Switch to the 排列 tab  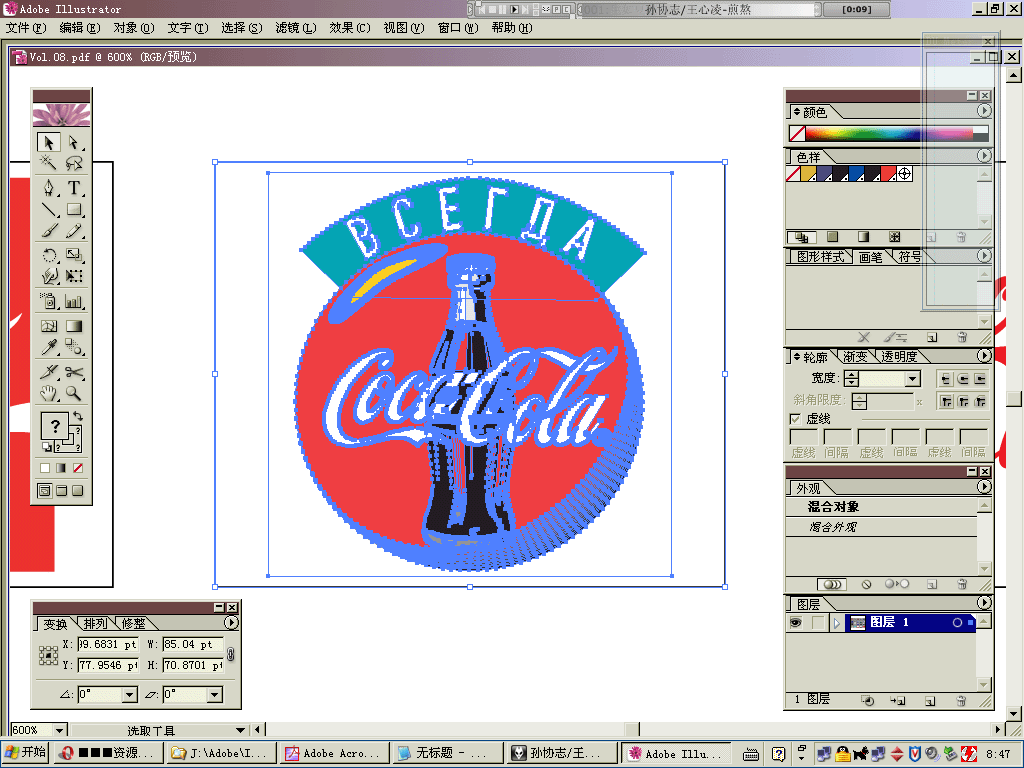pyautogui.click(x=95, y=624)
